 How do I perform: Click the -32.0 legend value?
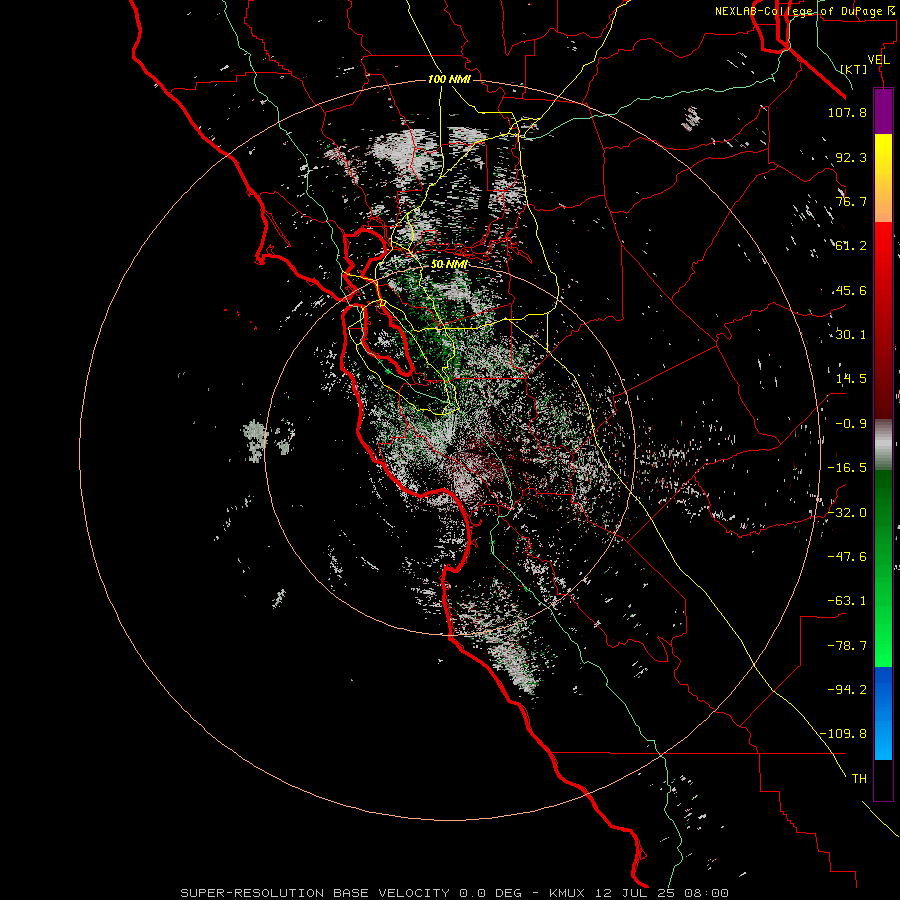pyautogui.click(x=847, y=513)
